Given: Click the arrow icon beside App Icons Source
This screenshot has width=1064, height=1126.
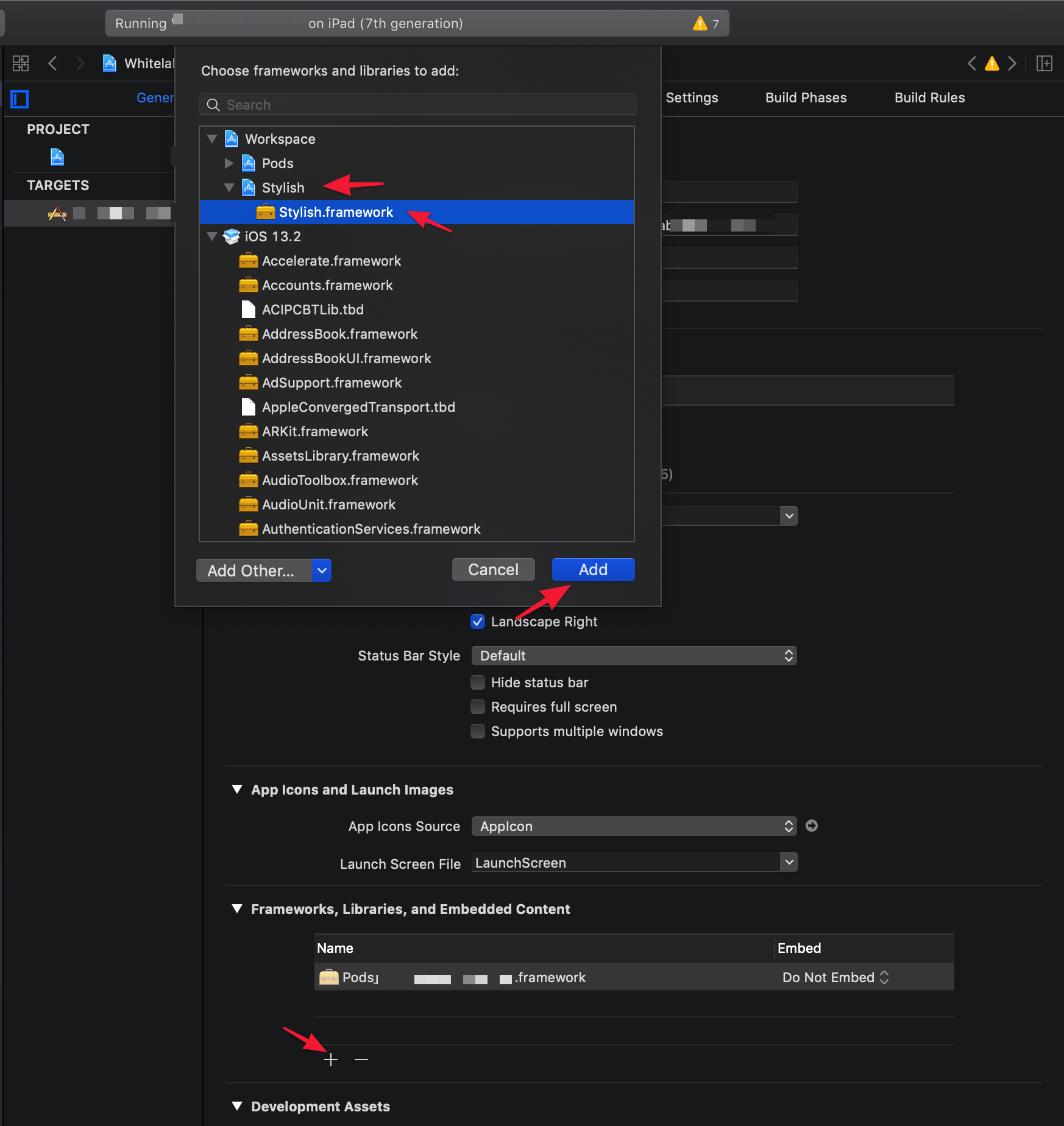Looking at the screenshot, I should click(812, 826).
